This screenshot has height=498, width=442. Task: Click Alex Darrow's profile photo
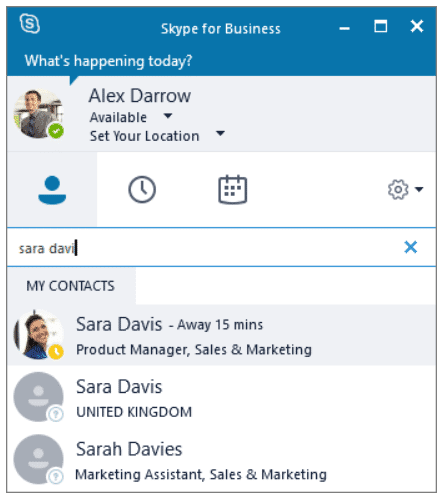(38, 114)
